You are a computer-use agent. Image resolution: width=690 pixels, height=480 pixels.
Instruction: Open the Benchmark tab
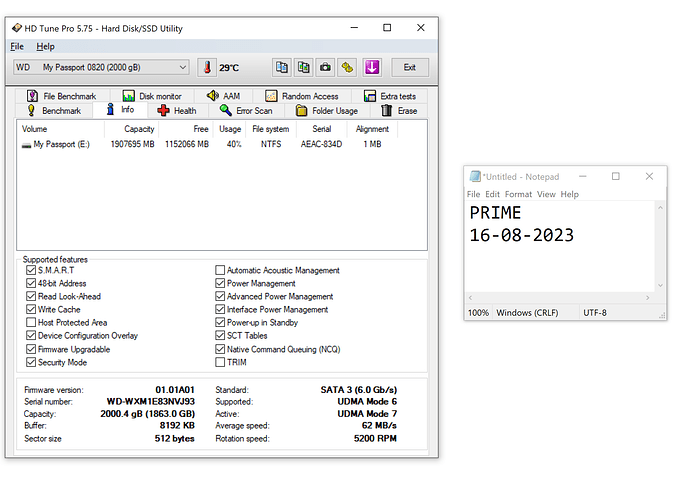click(x=54, y=110)
